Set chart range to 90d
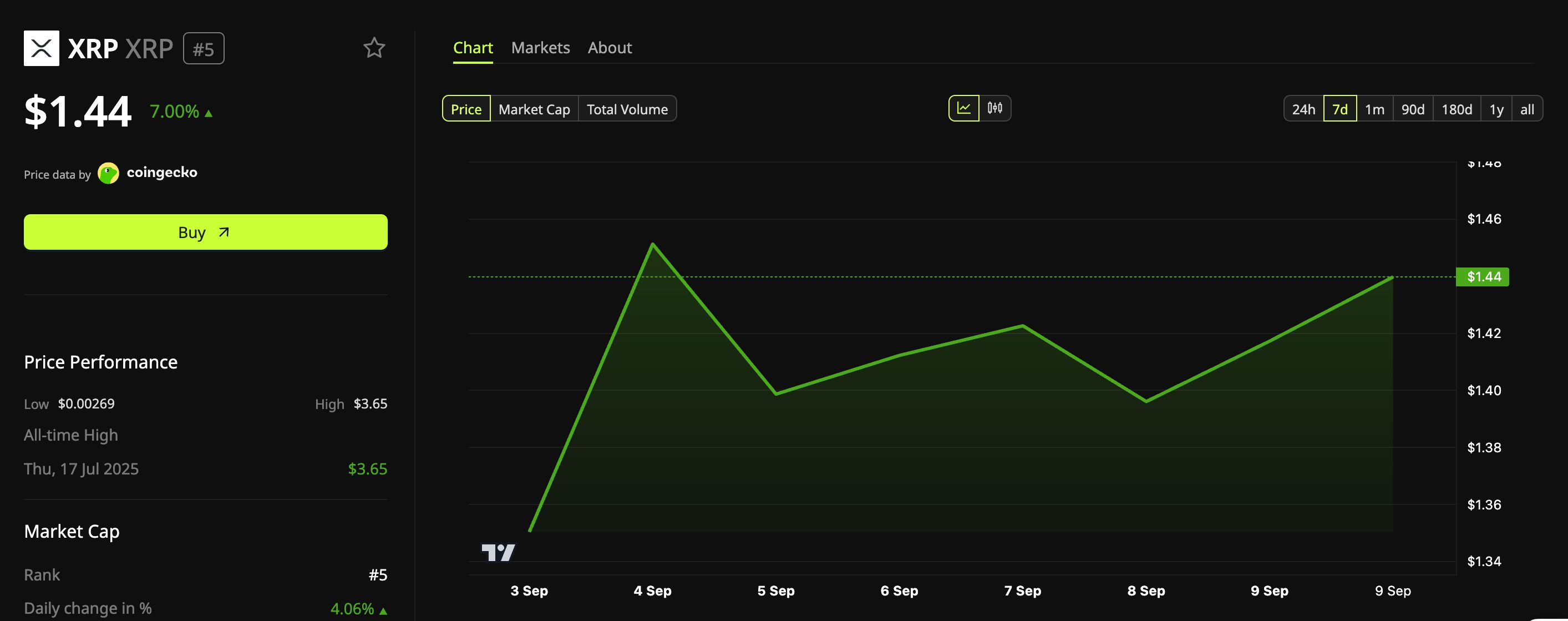This screenshot has height=621, width=1568. coord(1413,109)
